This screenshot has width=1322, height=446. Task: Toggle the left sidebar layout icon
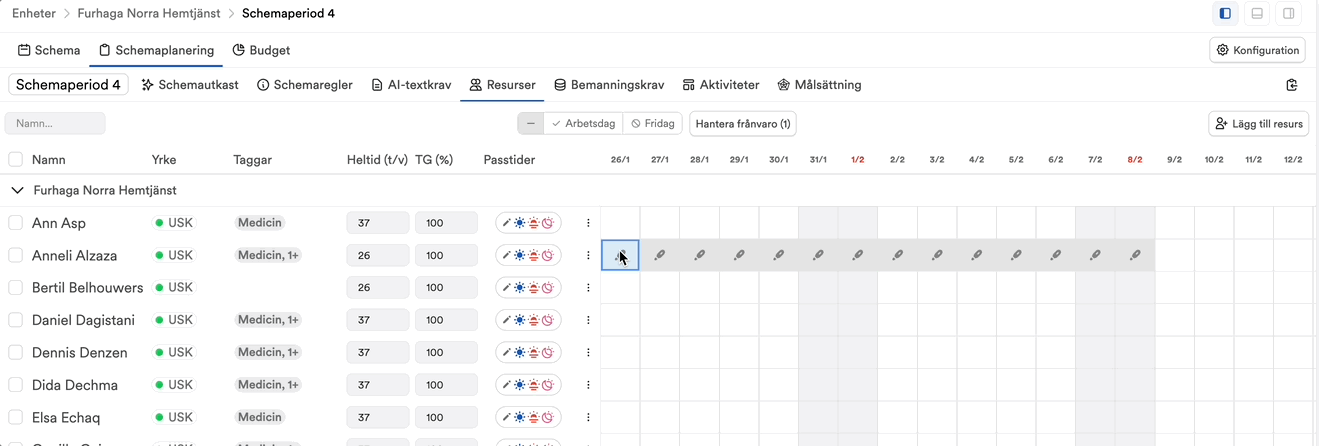coord(1225,14)
